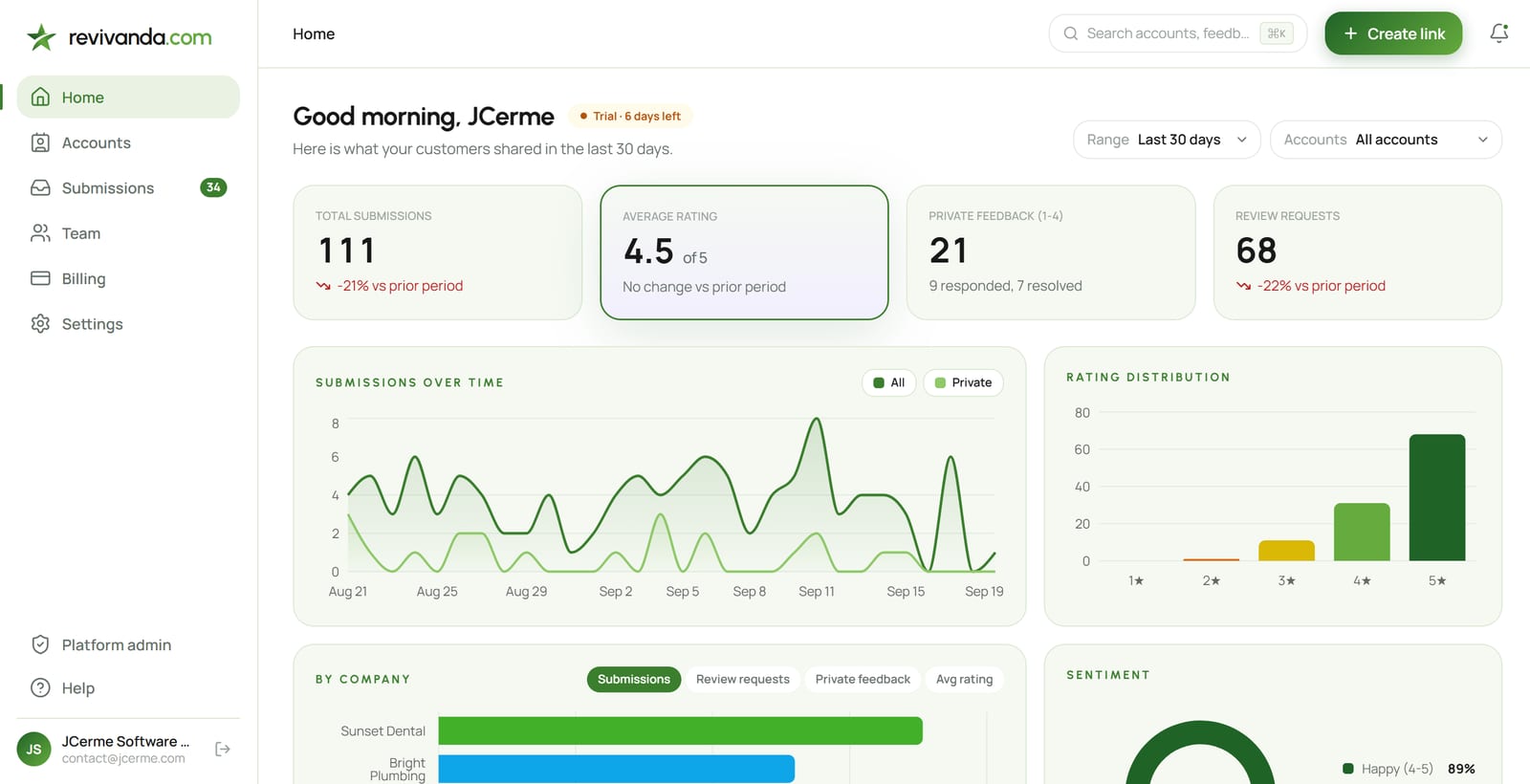Click the Create link button
Screen dimensions: 1530x784
point(1393,33)
